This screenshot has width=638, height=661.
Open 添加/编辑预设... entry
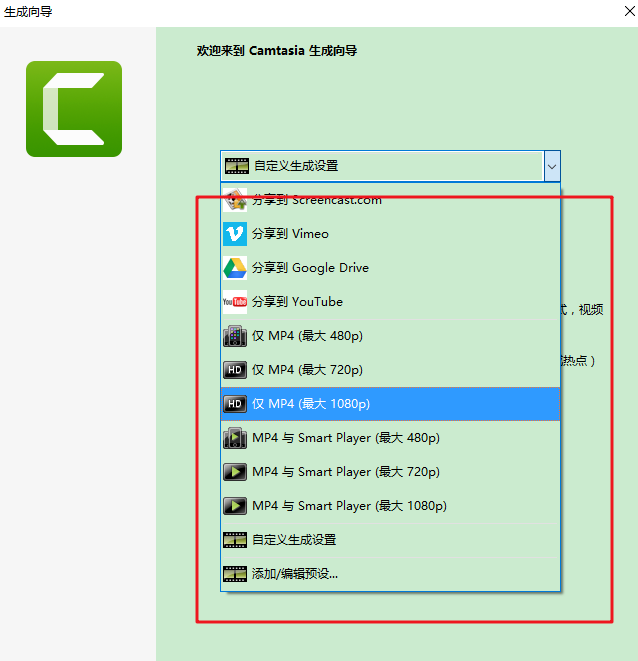tap(390, 574)
